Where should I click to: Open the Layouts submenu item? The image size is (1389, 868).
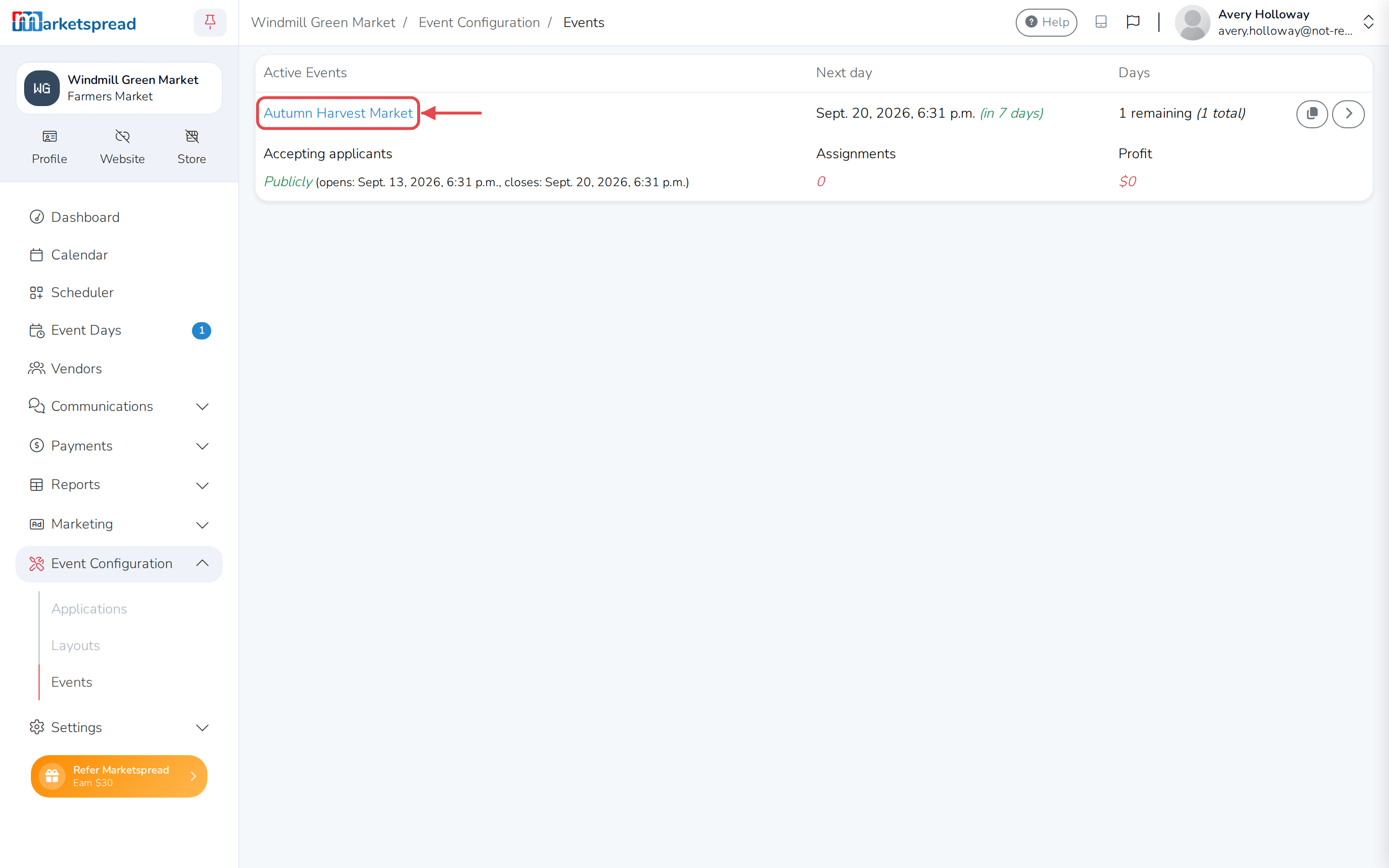coord(75,645)
